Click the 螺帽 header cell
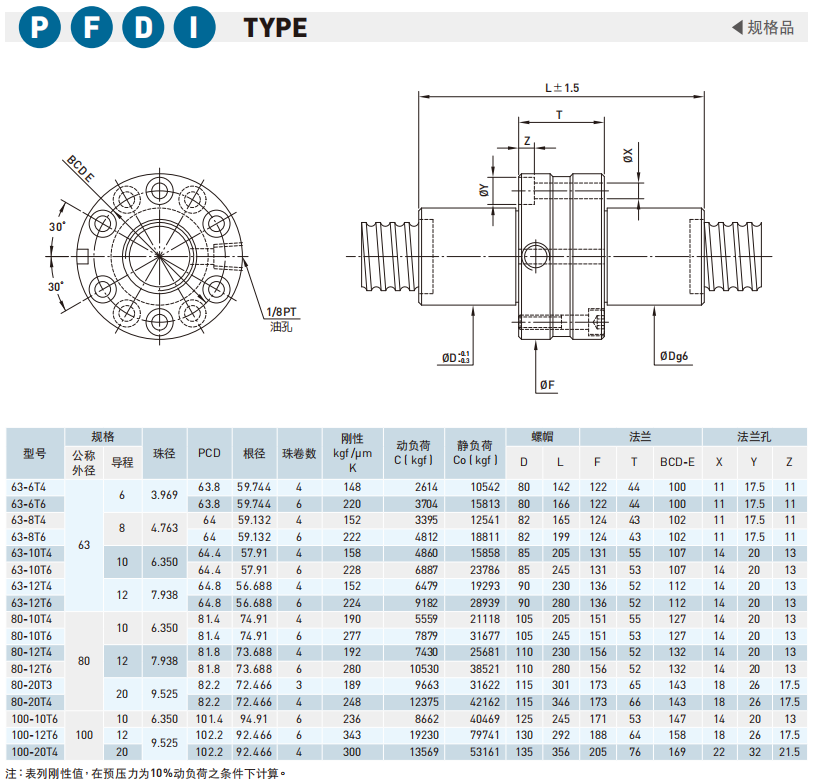The height and width of the screenshot is (783, 828). point(541,437)
